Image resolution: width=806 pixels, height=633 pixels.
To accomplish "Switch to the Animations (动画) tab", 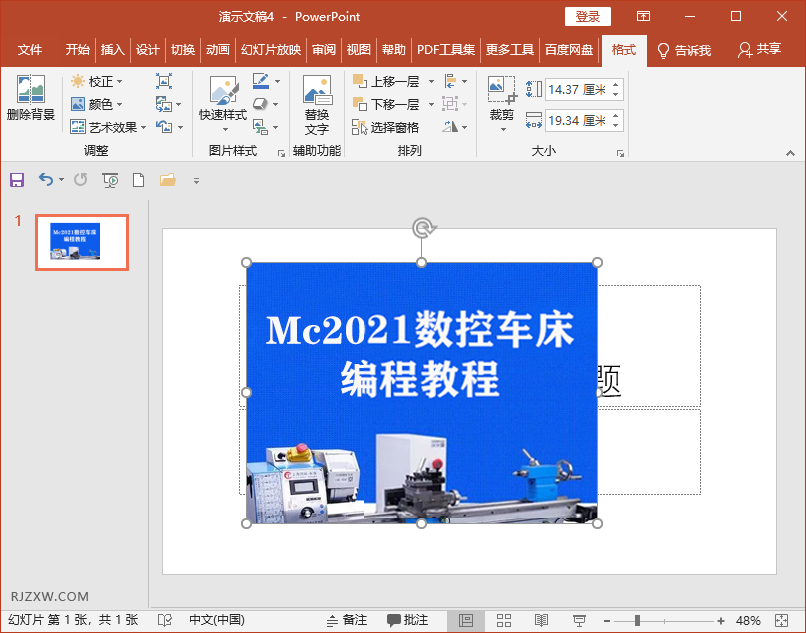I will click(x=217, y=50).
